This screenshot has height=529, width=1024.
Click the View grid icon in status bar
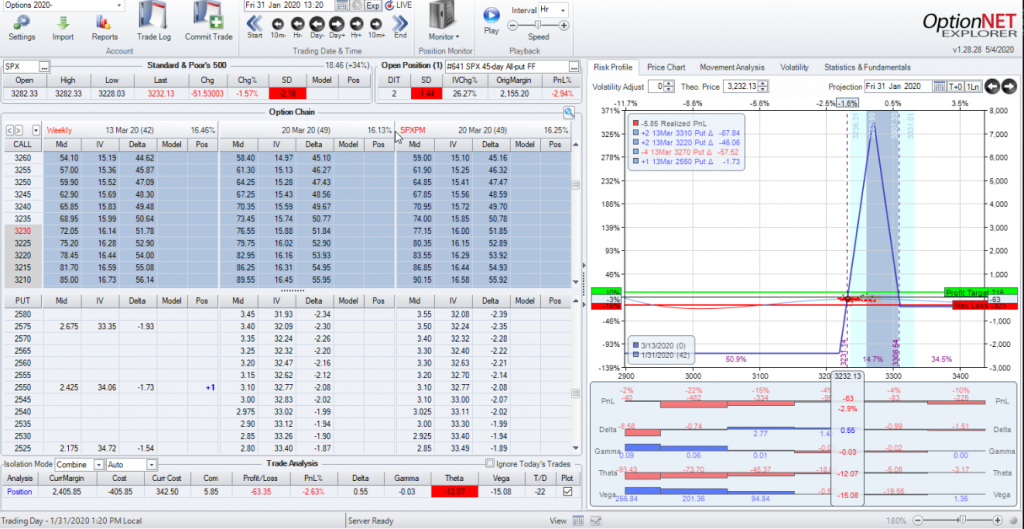click(577, 521)
